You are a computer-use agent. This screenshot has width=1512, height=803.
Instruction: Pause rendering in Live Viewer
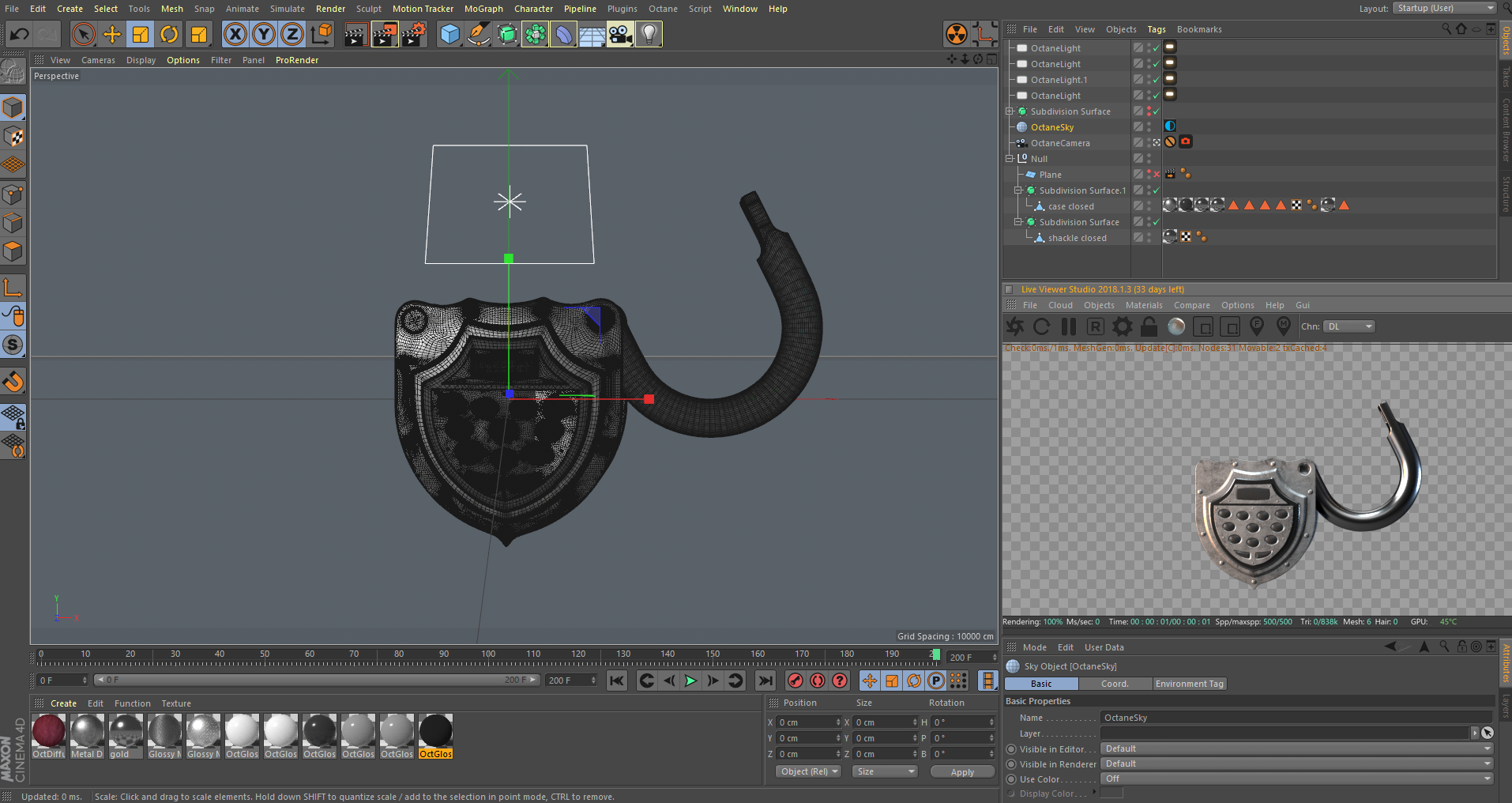click(x=1069, y=326)
